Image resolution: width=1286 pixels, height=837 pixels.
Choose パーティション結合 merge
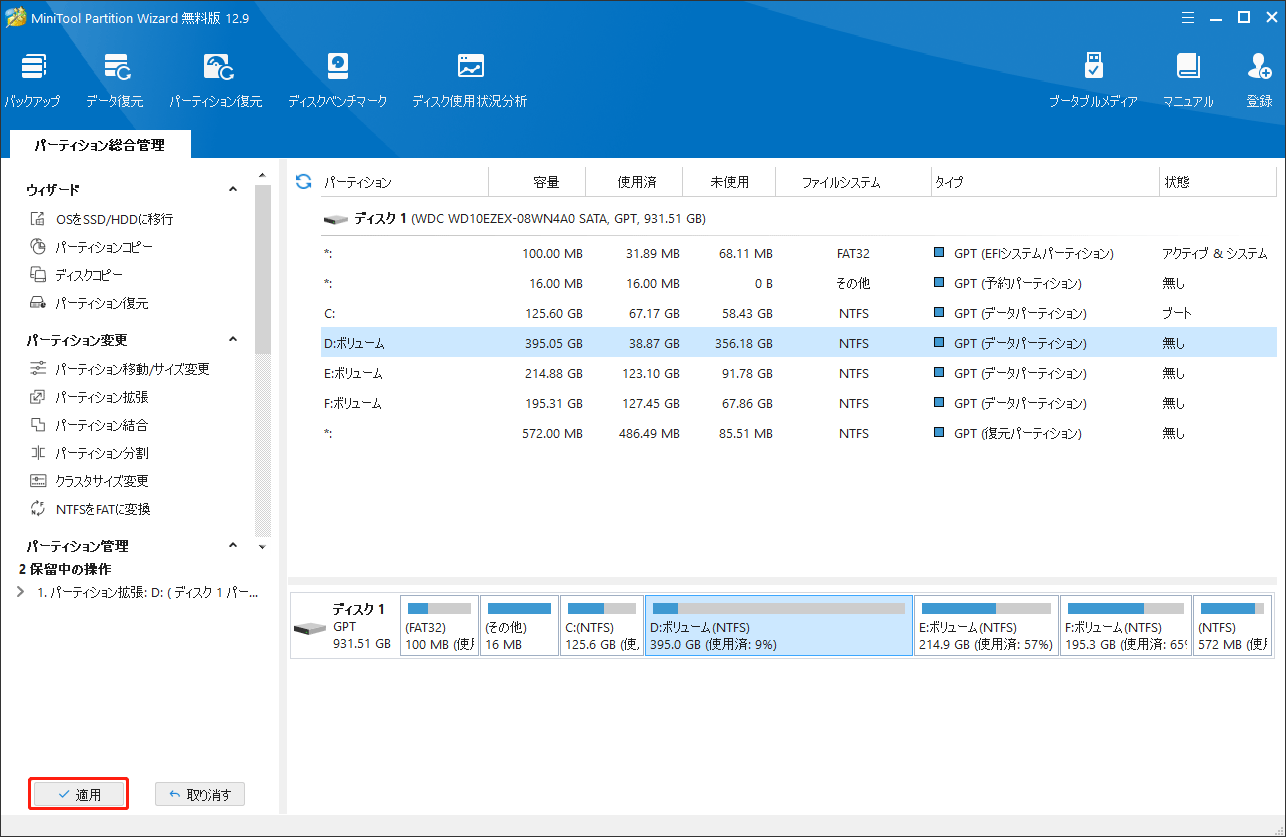point(89,425)
